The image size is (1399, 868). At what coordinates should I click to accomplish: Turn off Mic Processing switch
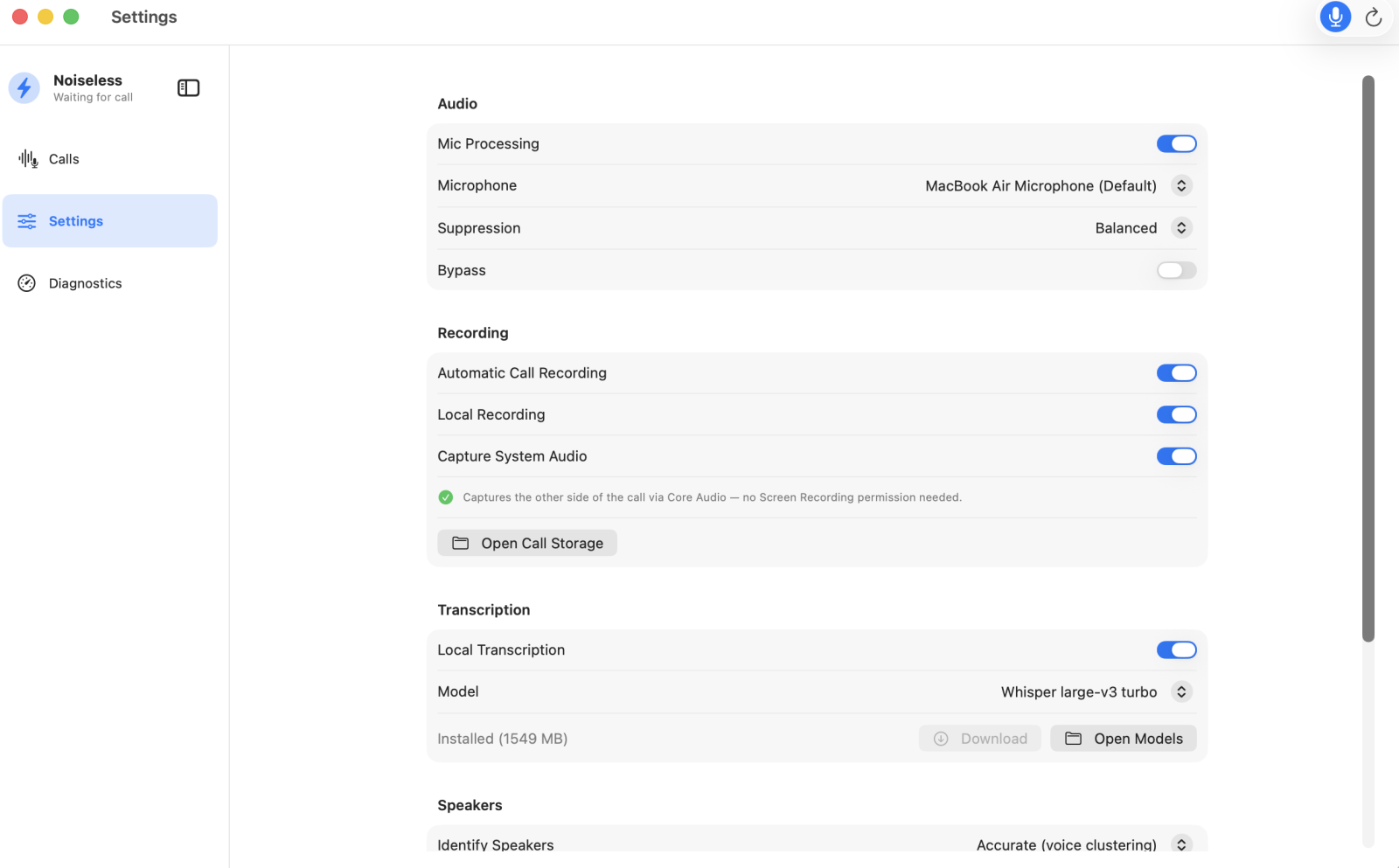click(x=1177, y=144)
